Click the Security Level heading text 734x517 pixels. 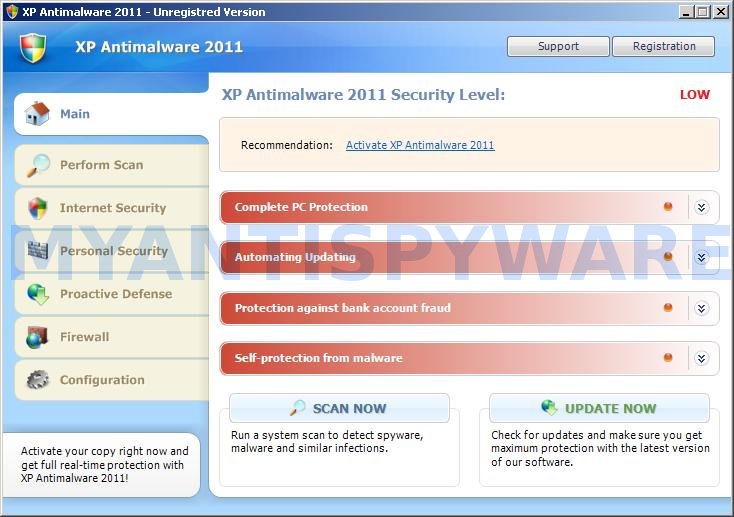[363, 95]
